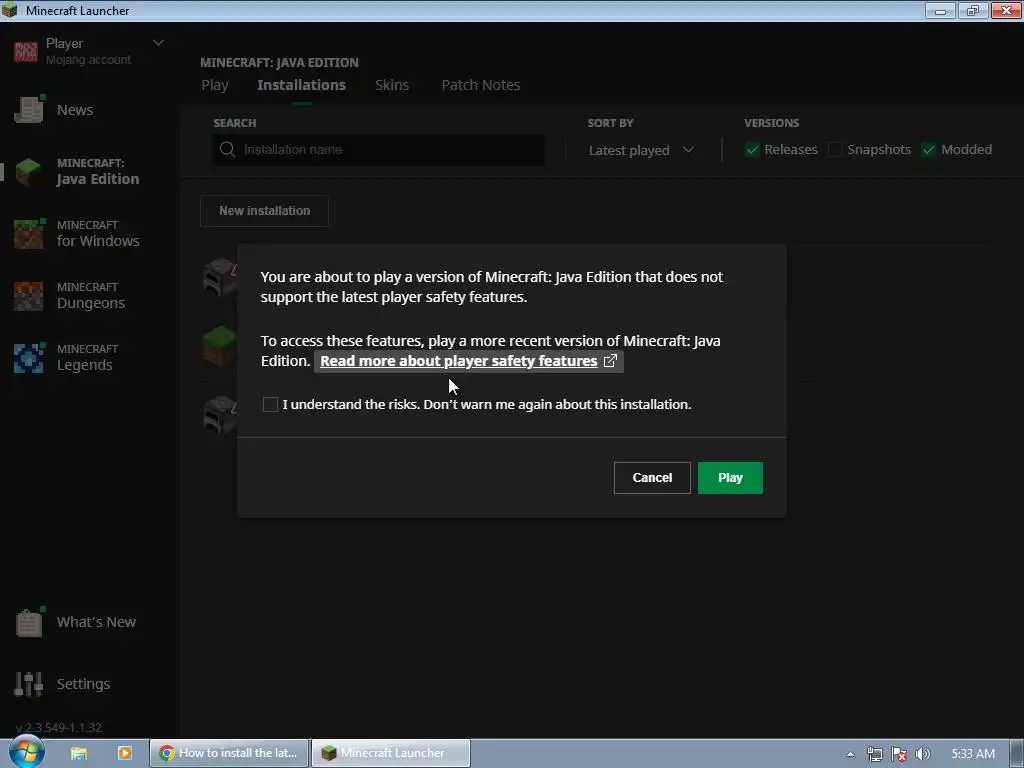
Task: Click the Action Center flag tray icon
Action: 899,754
